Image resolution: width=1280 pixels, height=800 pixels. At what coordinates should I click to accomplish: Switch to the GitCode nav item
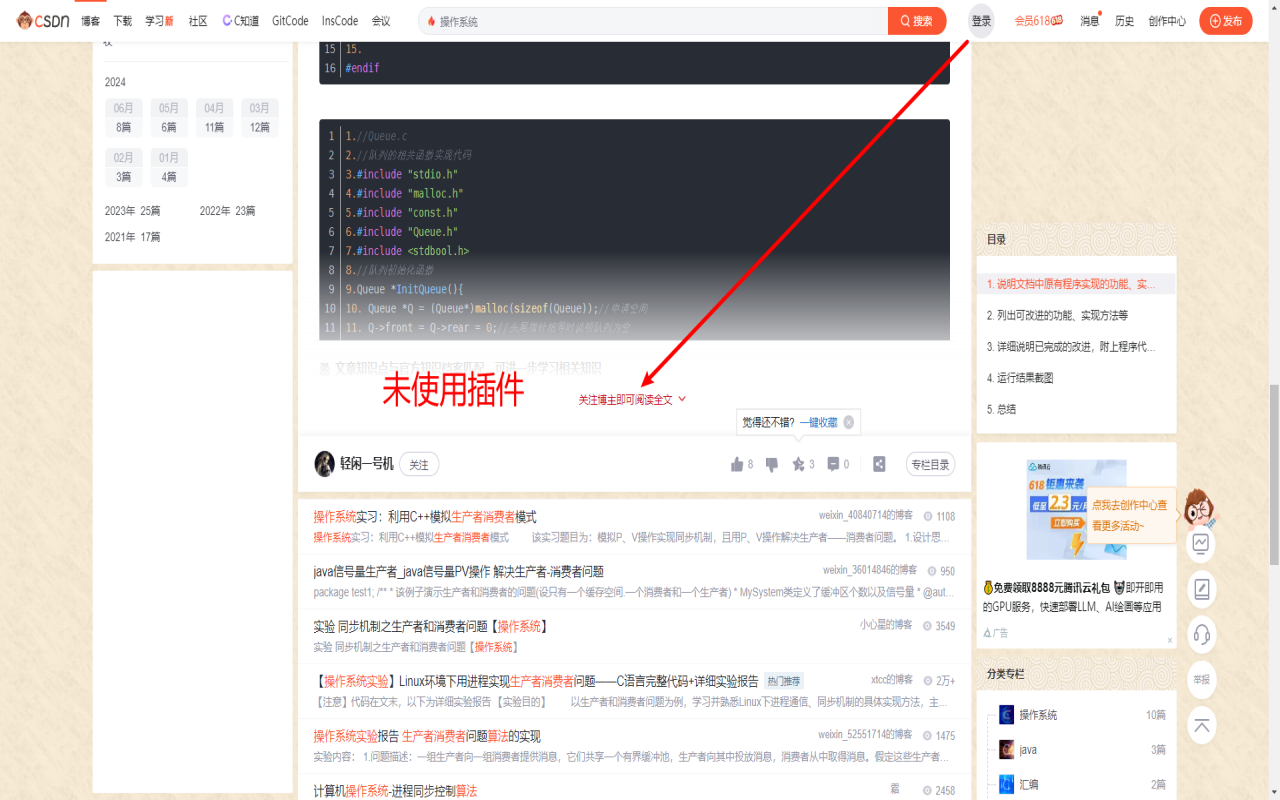289,20
